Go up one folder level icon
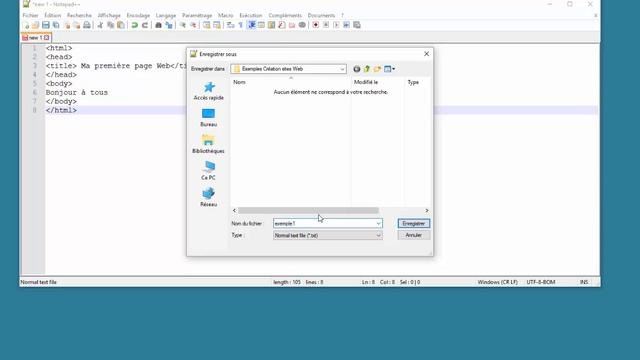 click(367, 69)
